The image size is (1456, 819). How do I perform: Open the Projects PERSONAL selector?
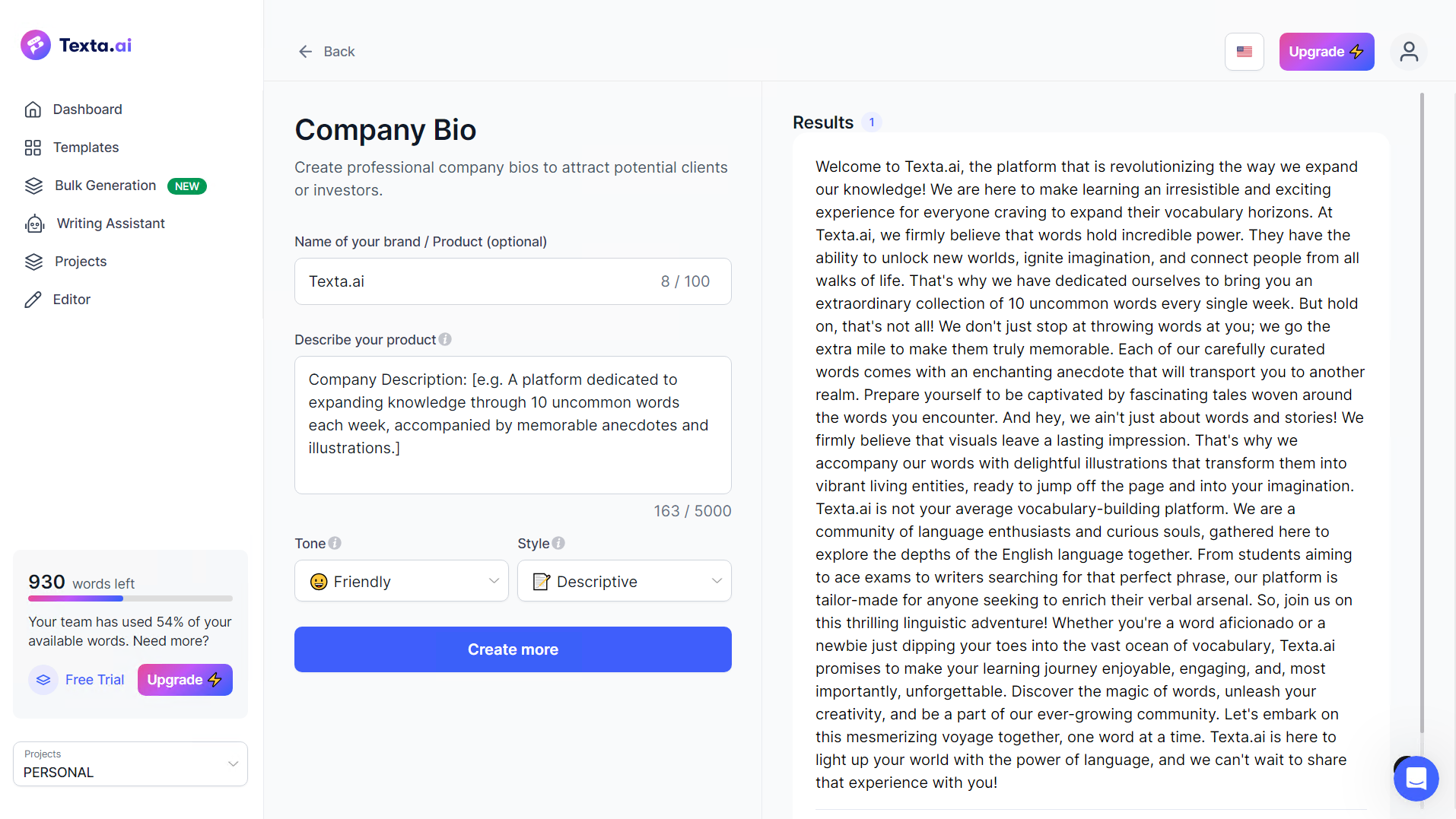coord(130,764)
